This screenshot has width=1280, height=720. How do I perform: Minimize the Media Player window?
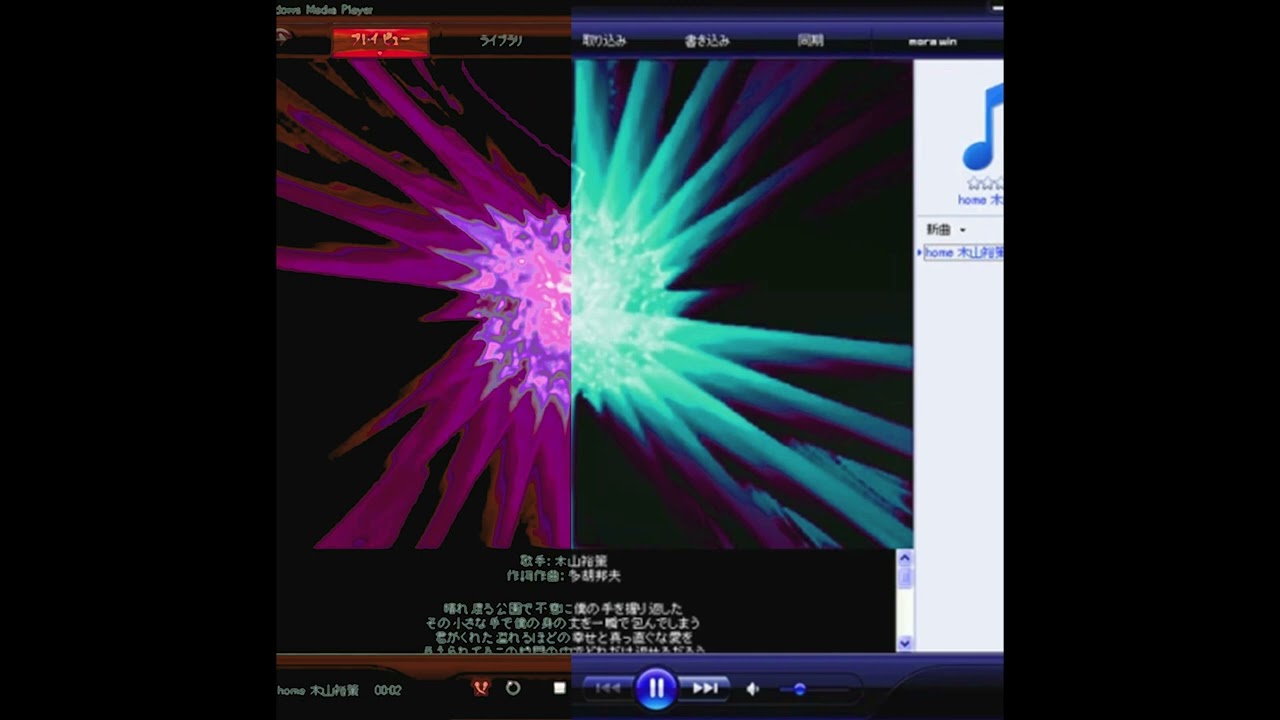tap(996, 8)
